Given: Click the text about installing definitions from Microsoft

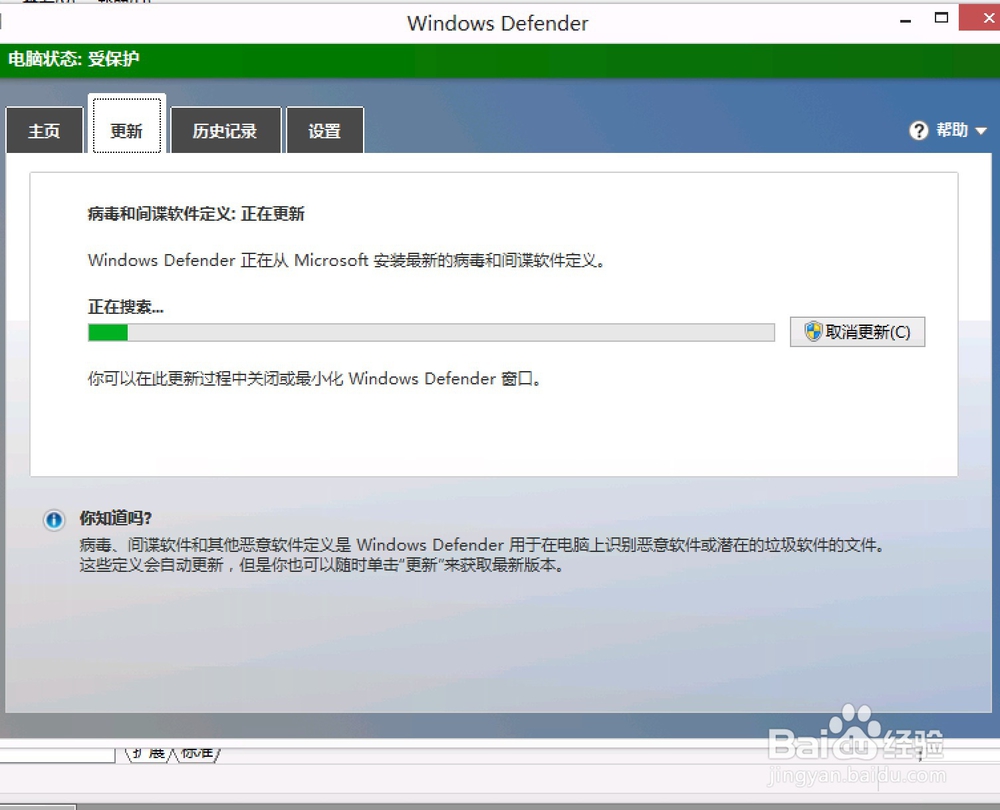Looking at the screenshot, I should click(x=346, y=260).
